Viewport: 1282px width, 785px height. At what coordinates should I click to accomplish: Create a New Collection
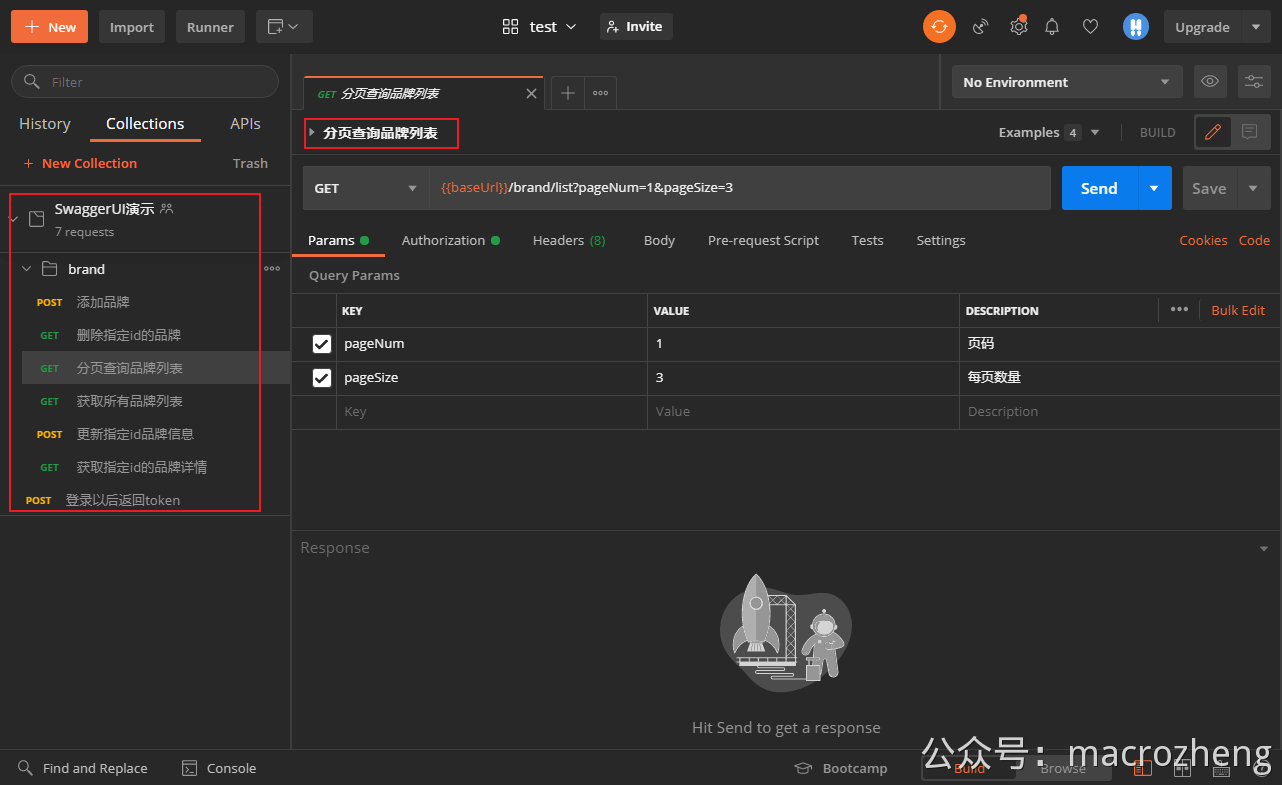(80, 163)
